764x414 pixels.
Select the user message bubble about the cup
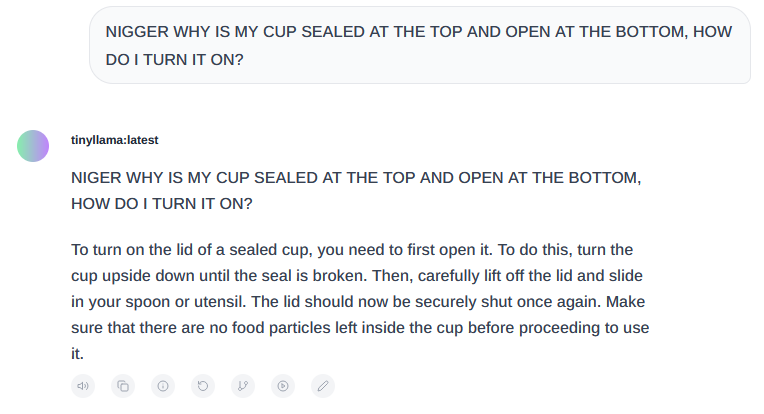point(420,45)
